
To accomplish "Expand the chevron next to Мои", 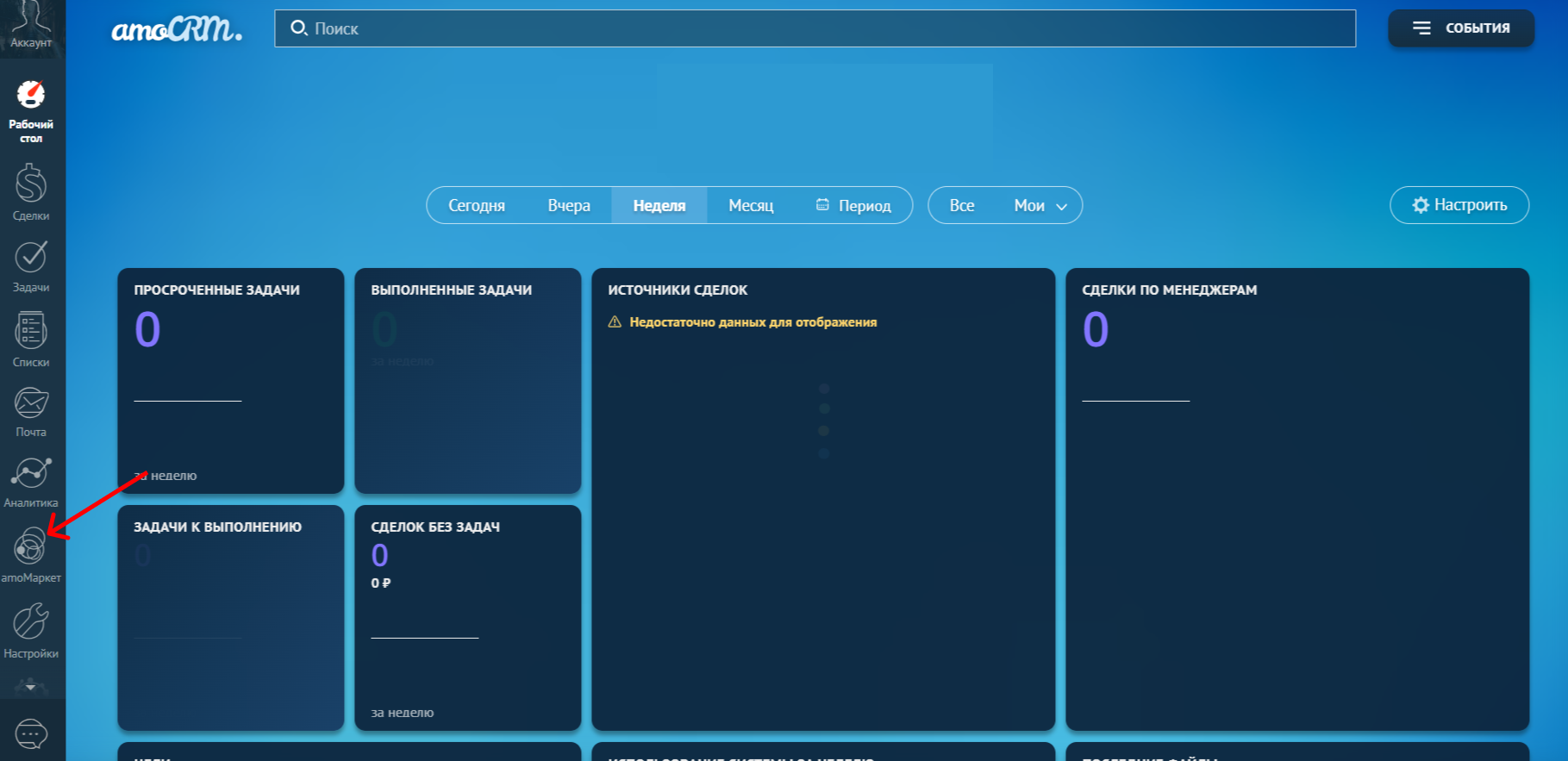I will pos(1062,207).
